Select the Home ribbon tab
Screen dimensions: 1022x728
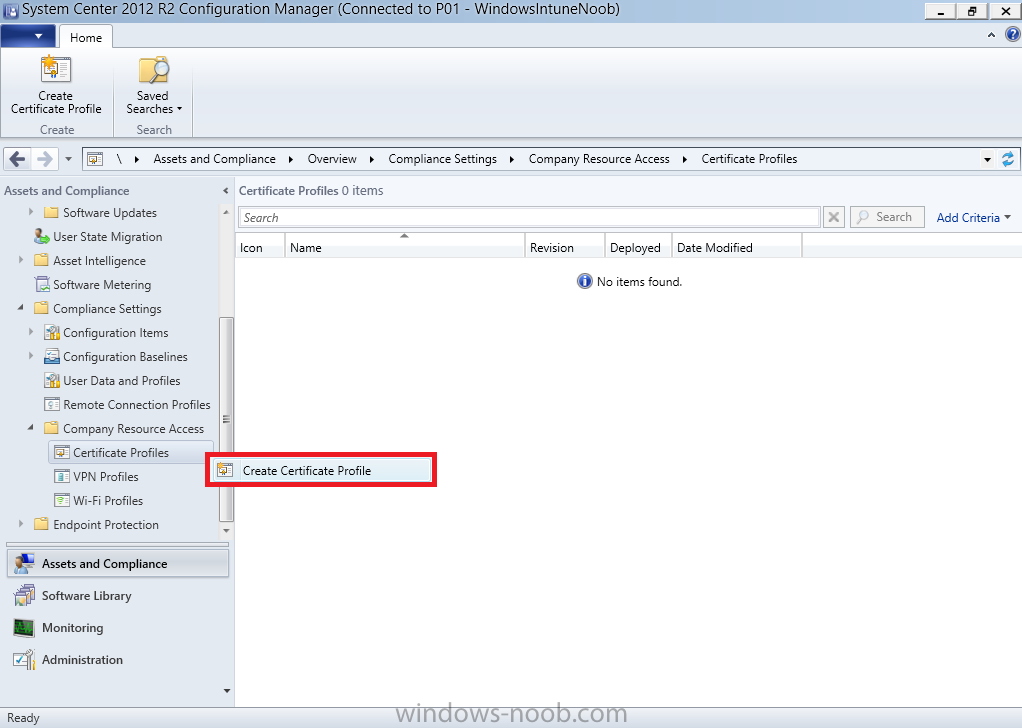pos(86,38)
